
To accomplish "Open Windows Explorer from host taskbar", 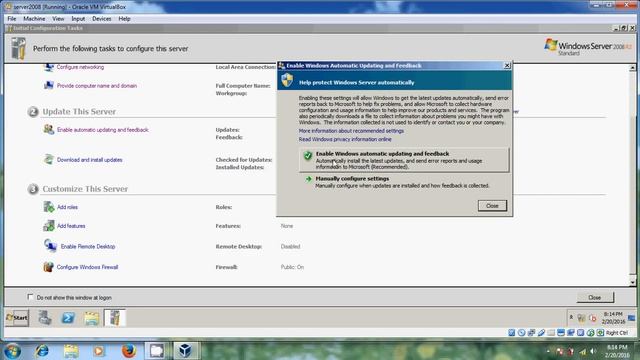I will point(71,351).
